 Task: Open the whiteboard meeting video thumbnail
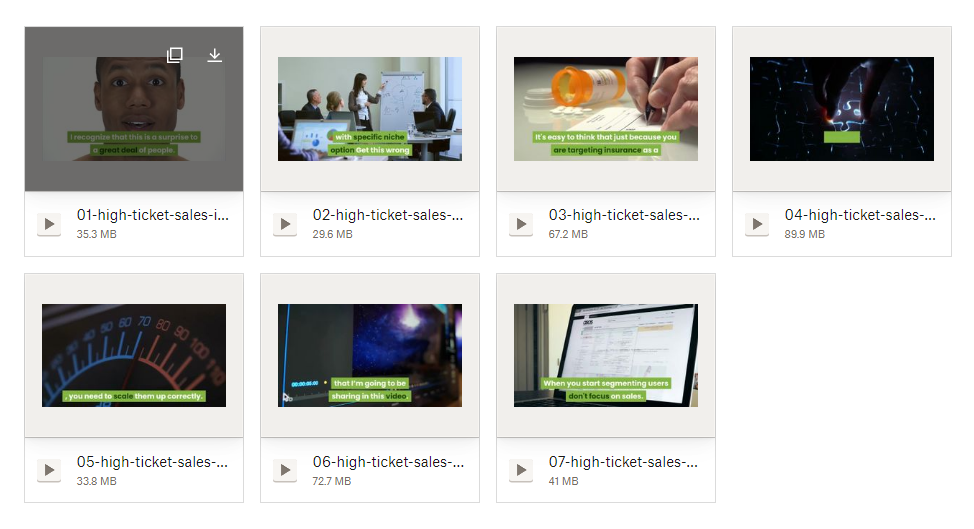click(370, 109)
